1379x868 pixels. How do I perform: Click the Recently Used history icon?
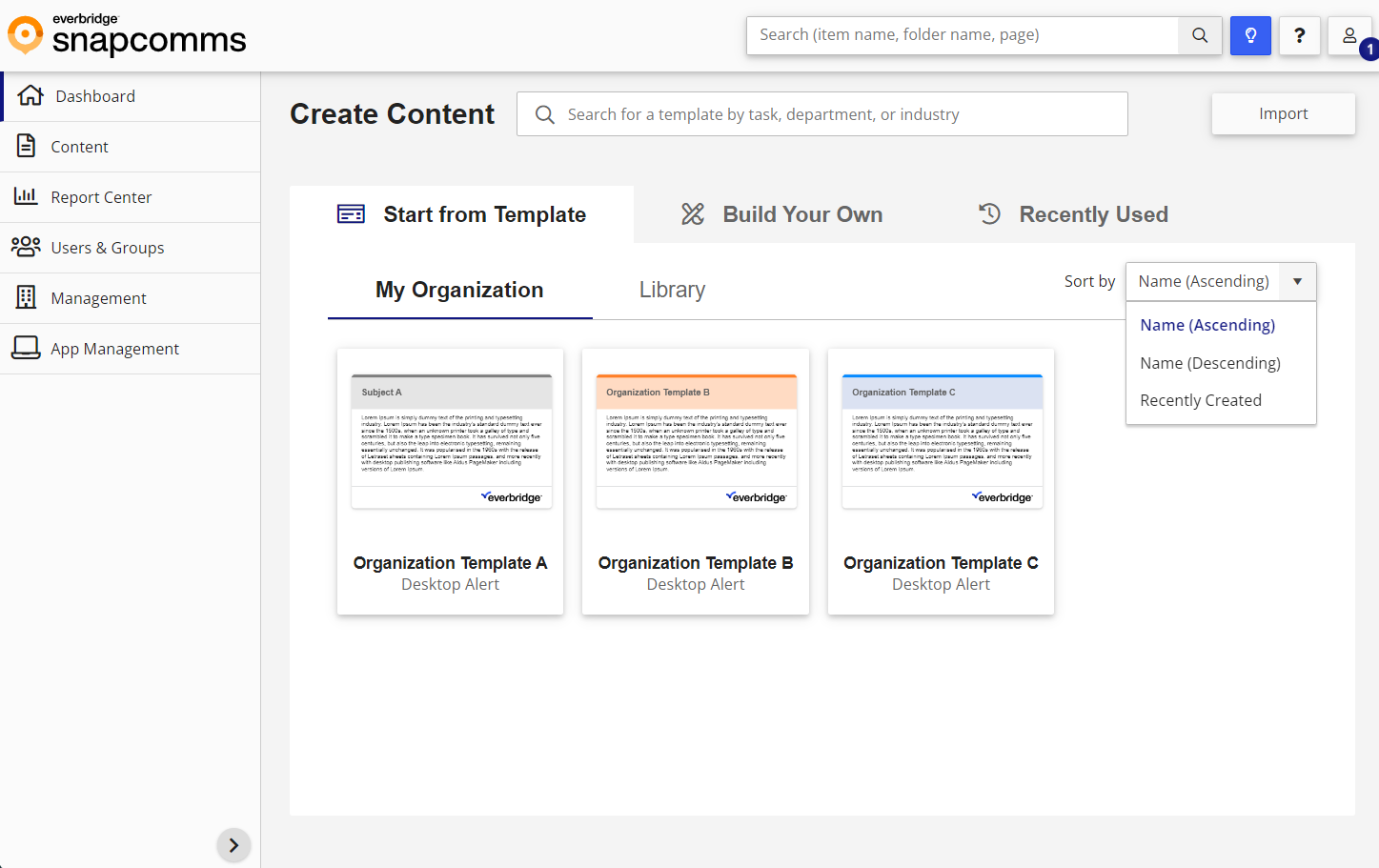990,213
